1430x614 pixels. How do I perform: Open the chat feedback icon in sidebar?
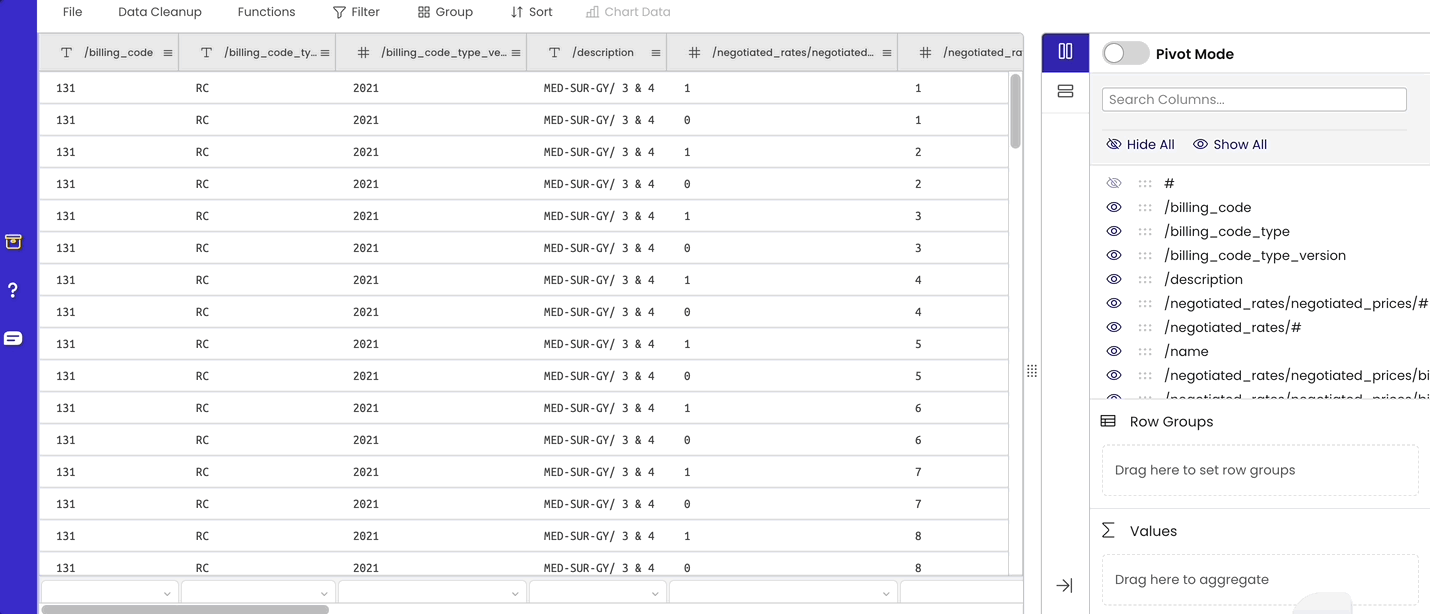13,338
